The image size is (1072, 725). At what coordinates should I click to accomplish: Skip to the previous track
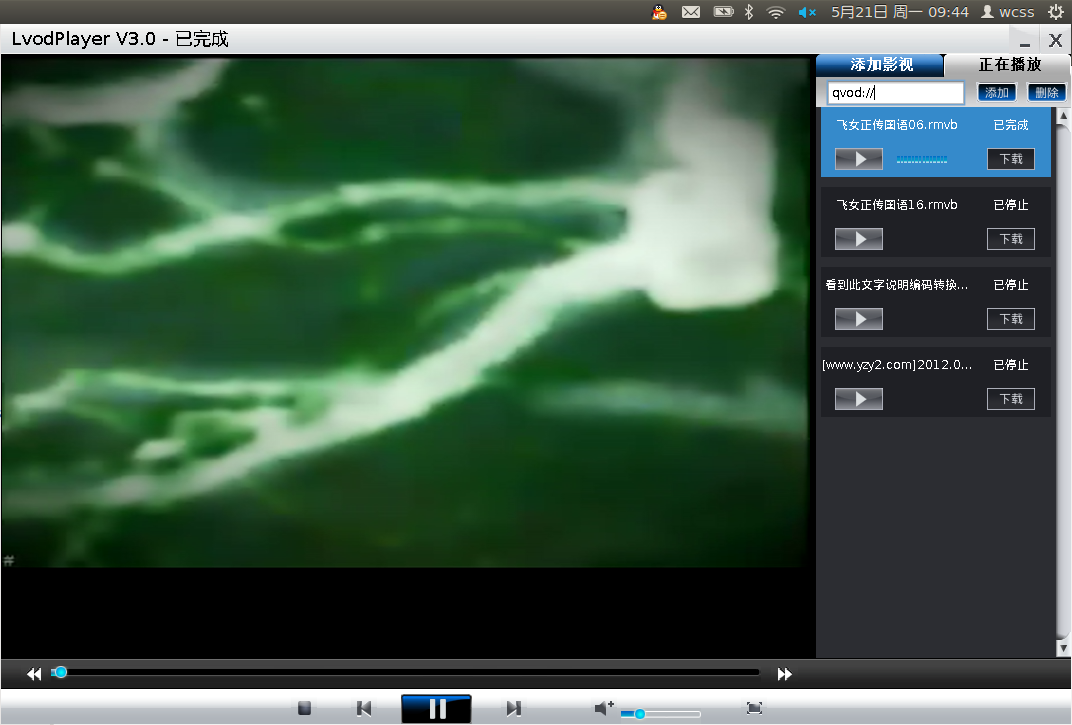pos(364,709)
